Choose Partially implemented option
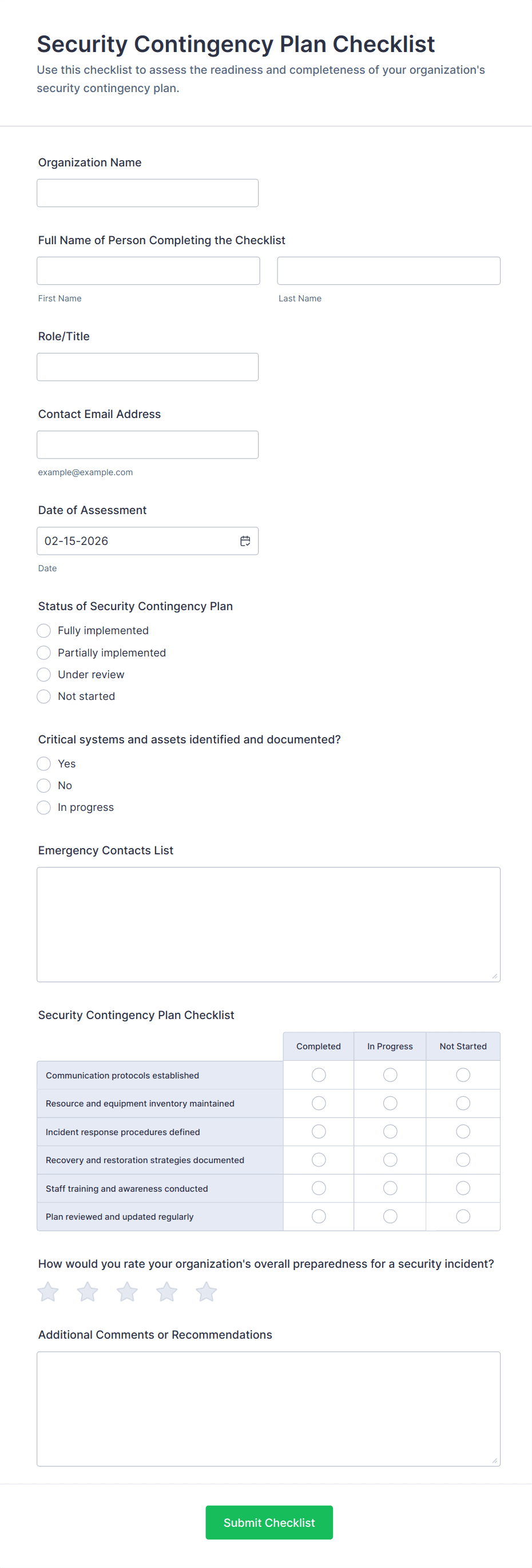This screenshot has width=532, height=1568. [44, 652]
